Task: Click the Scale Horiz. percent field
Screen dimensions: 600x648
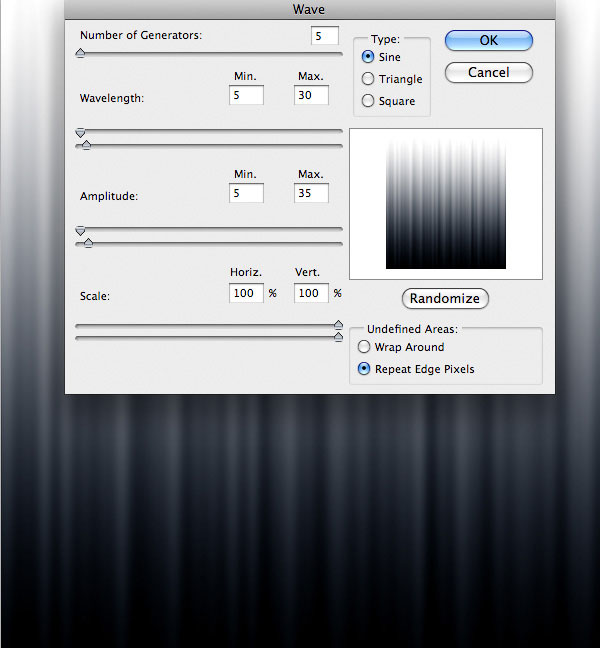Action: point(246,293)
